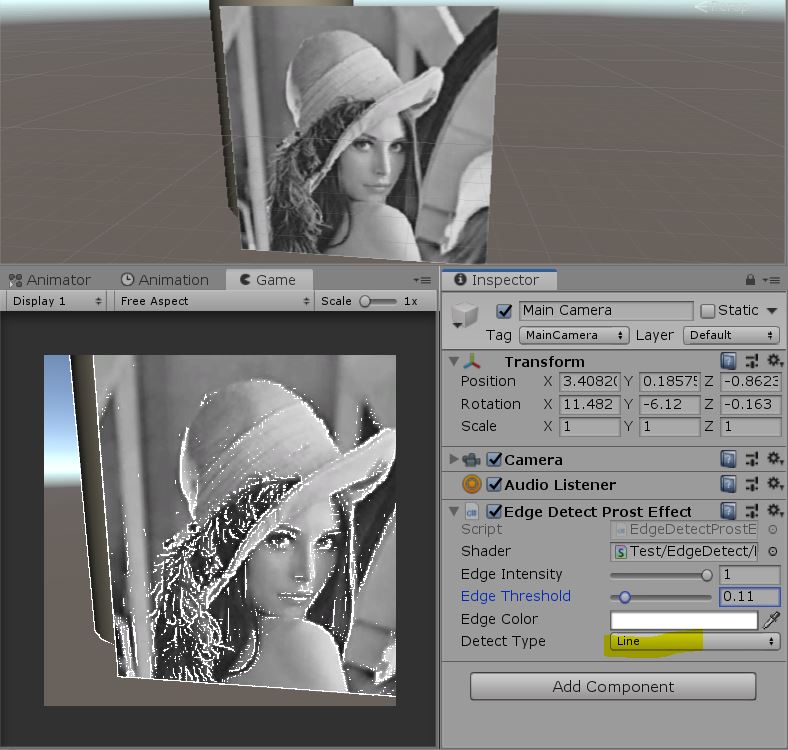788x750 pixels.
Task: Click the Audio Listener component icon
Action: [471, 484]
